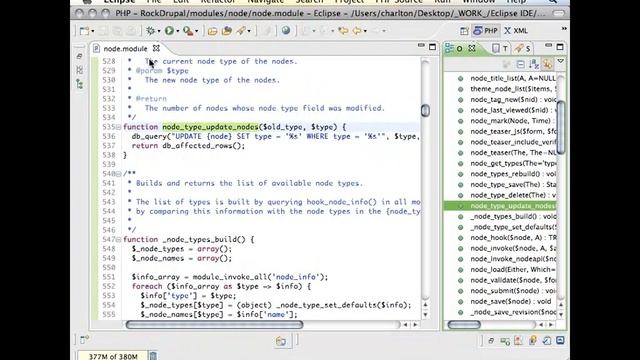Click the editor vertical scrollbar thumb
Image resolution: width=640 pixels, height=360 pixels.
425,111
